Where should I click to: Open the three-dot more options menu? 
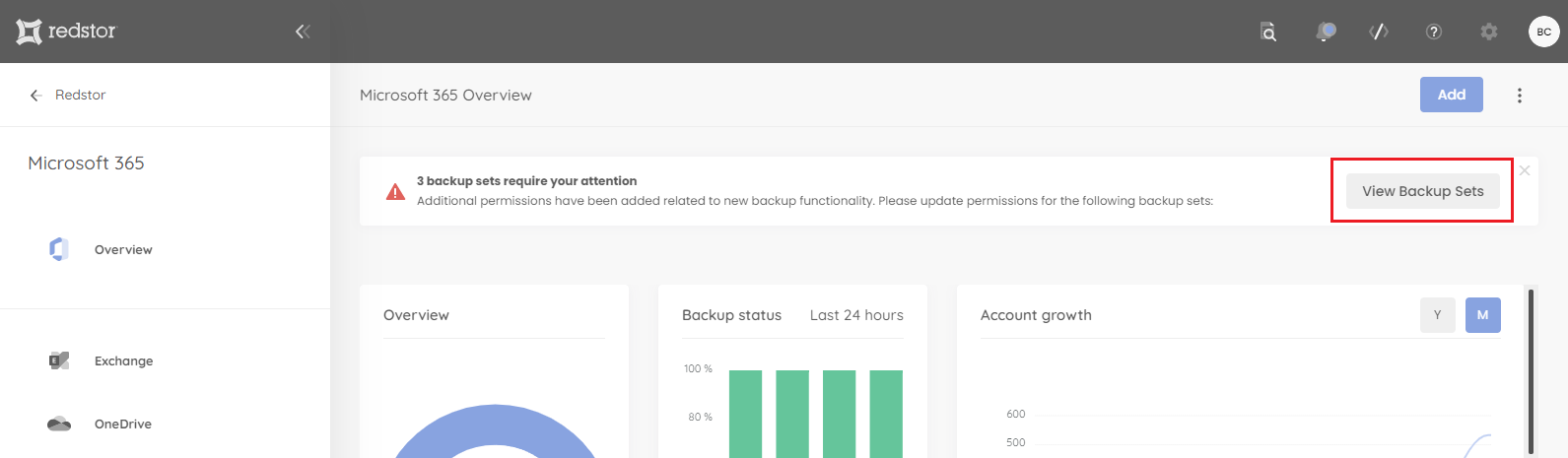point(1520,96)
